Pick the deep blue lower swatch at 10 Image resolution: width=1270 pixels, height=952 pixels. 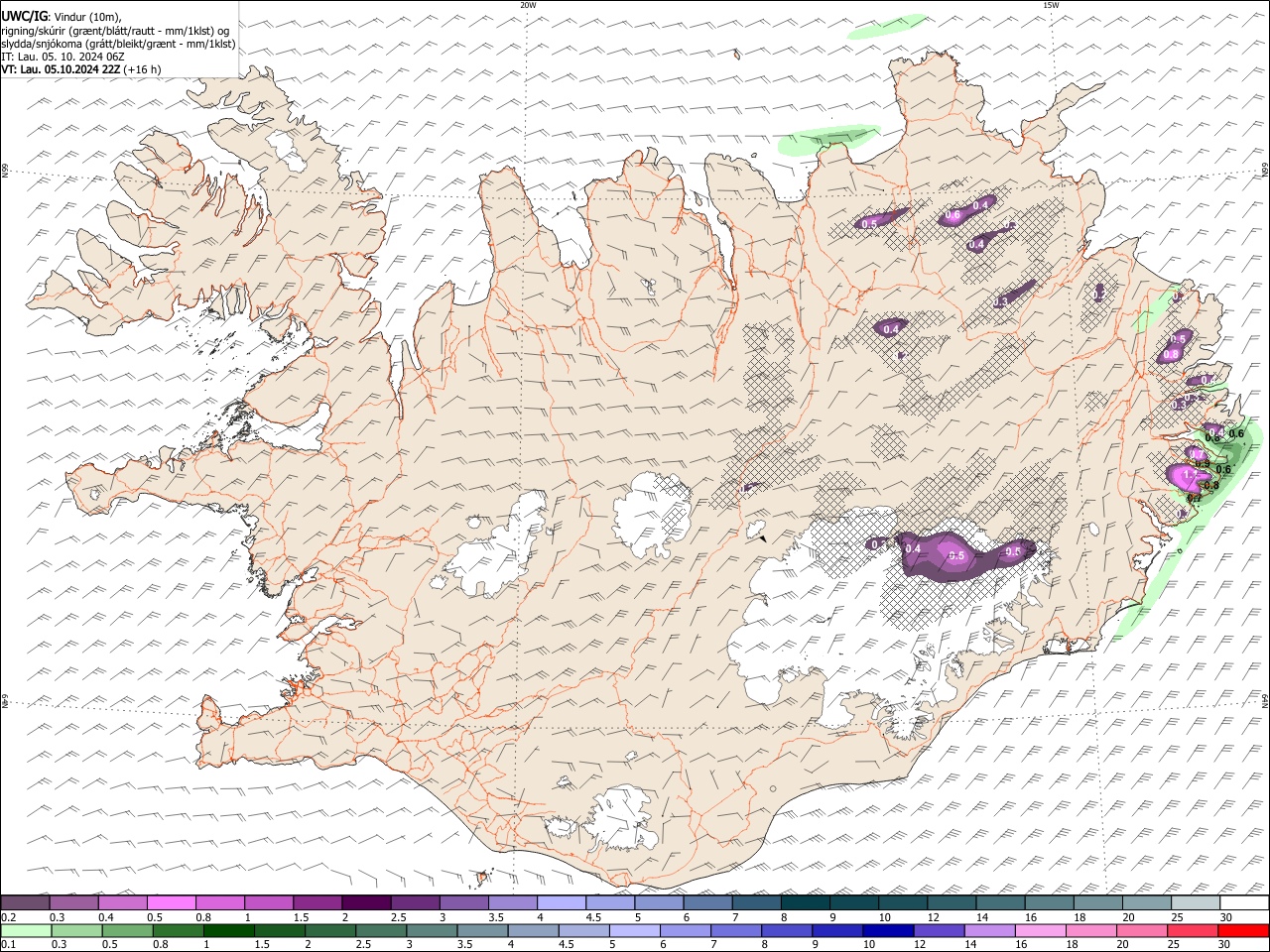[x=888, y=931]
